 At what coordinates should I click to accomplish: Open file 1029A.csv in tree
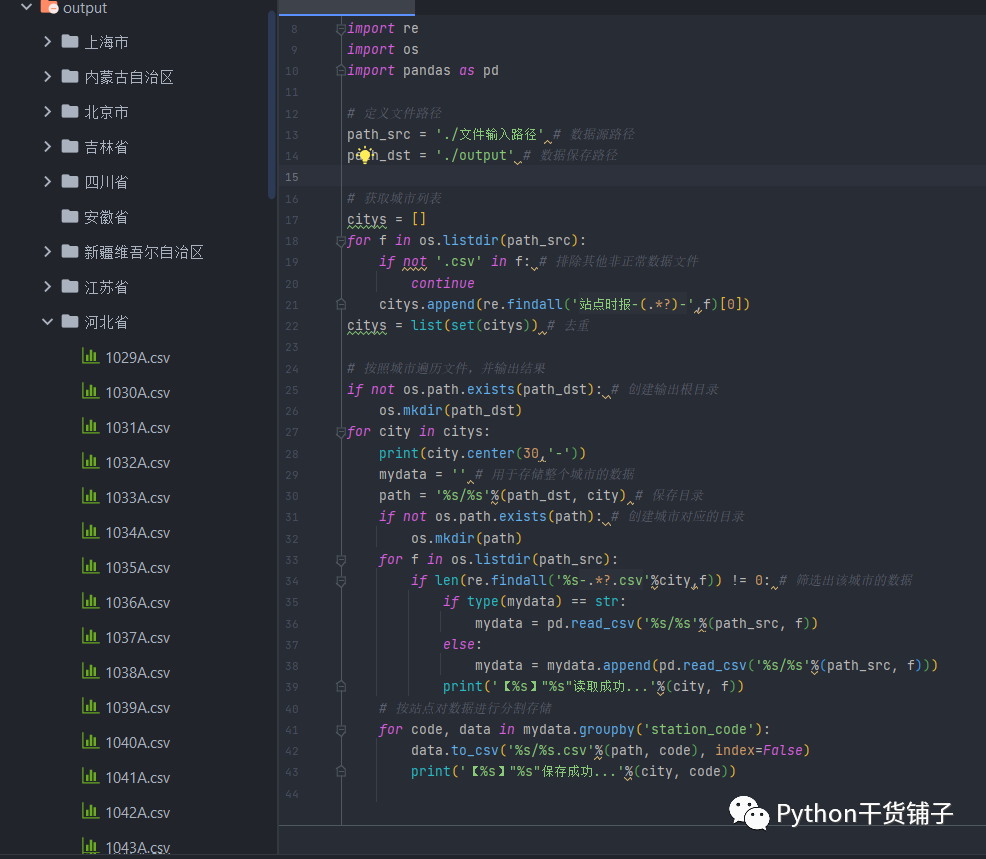pos(138,358)
